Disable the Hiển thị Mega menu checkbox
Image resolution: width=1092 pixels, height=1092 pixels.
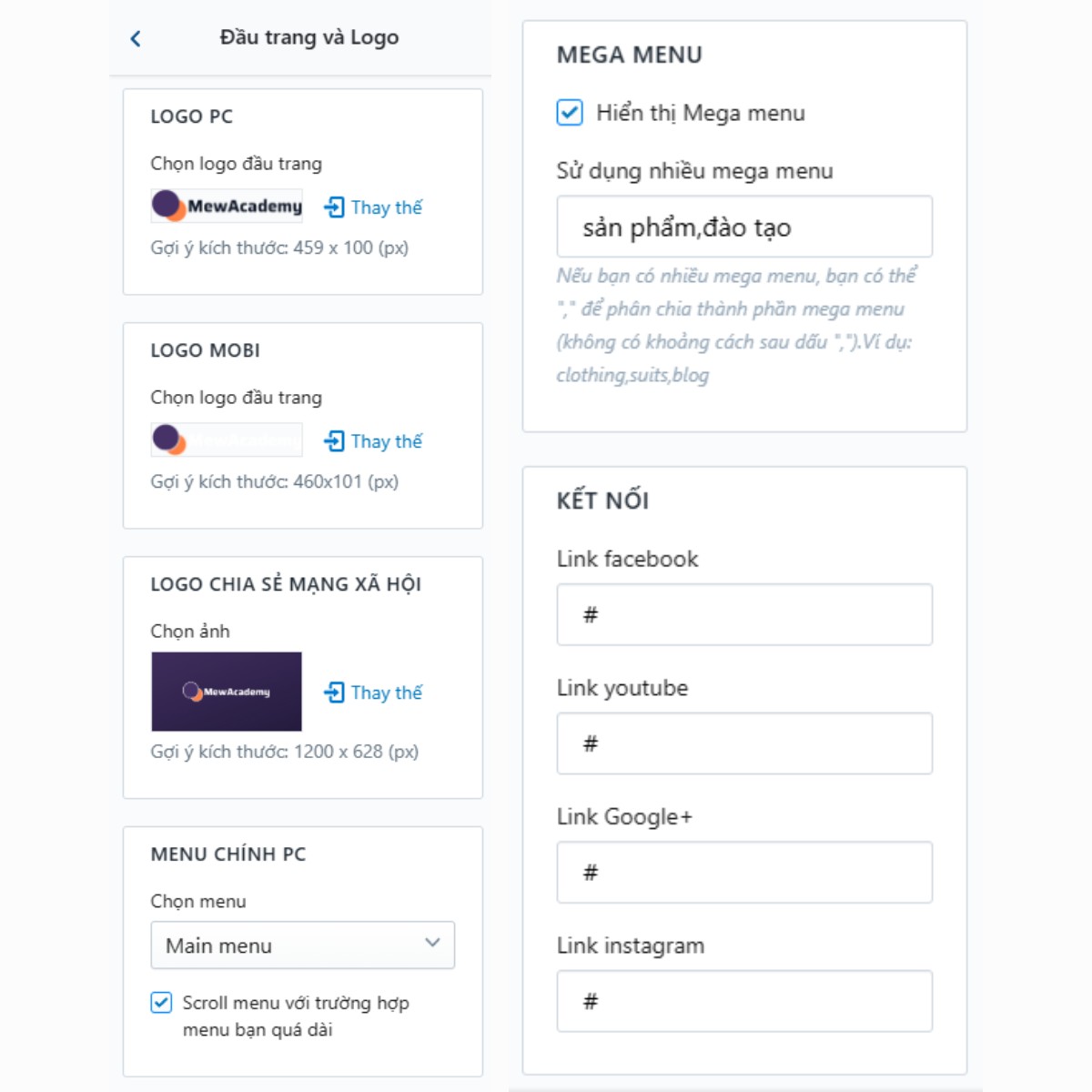point(570,113)
